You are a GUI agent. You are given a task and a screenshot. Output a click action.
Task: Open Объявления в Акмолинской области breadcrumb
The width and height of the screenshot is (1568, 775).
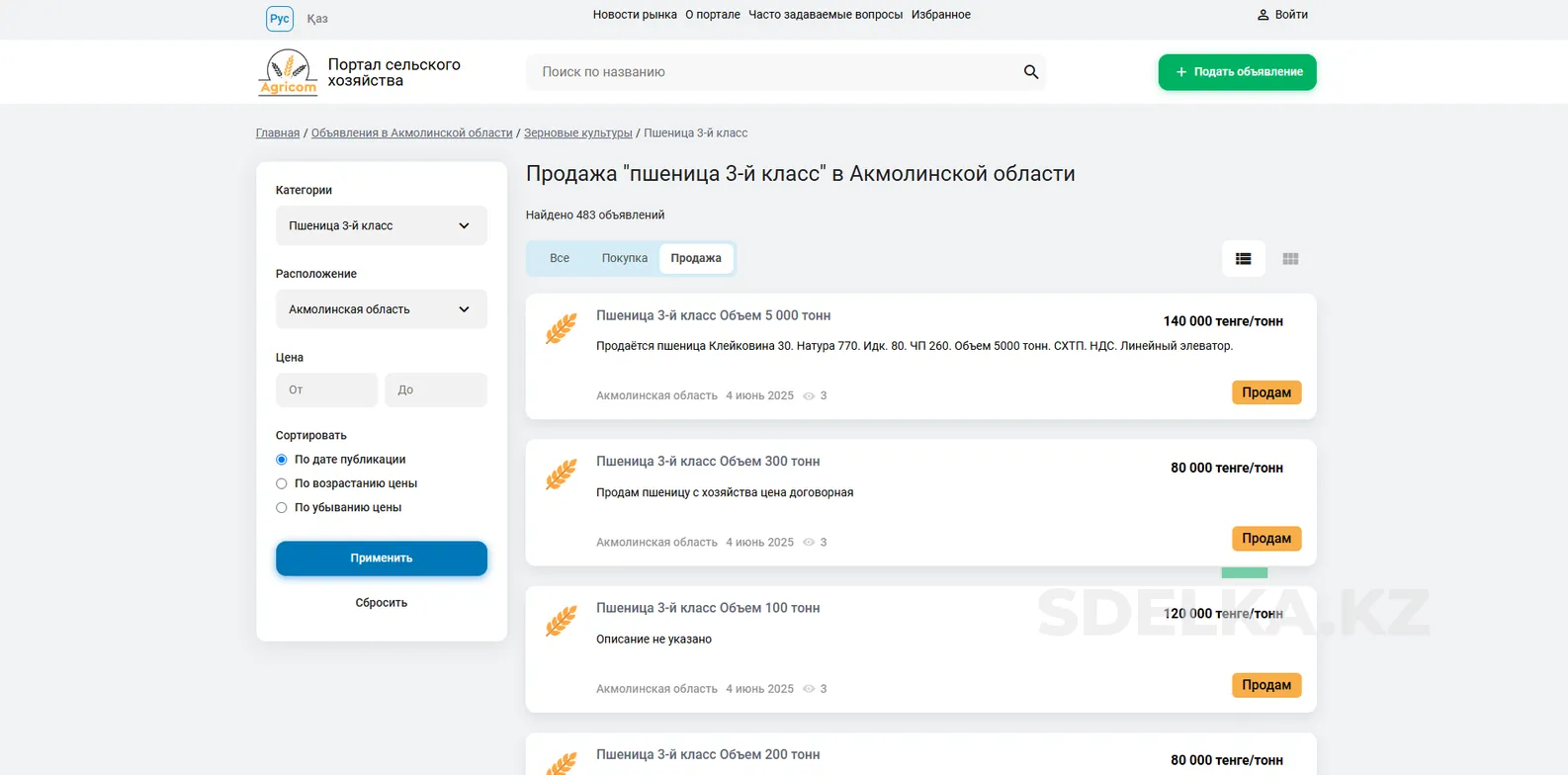412,132
